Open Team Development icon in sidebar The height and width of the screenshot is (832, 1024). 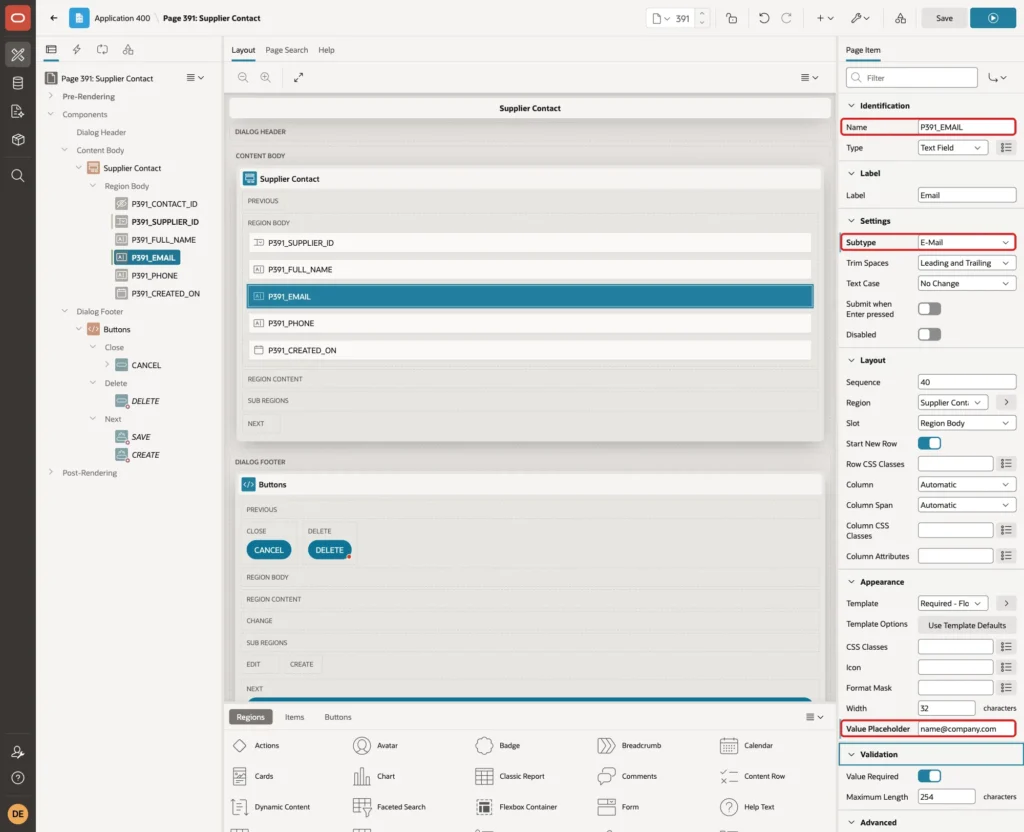coord(18,111)
